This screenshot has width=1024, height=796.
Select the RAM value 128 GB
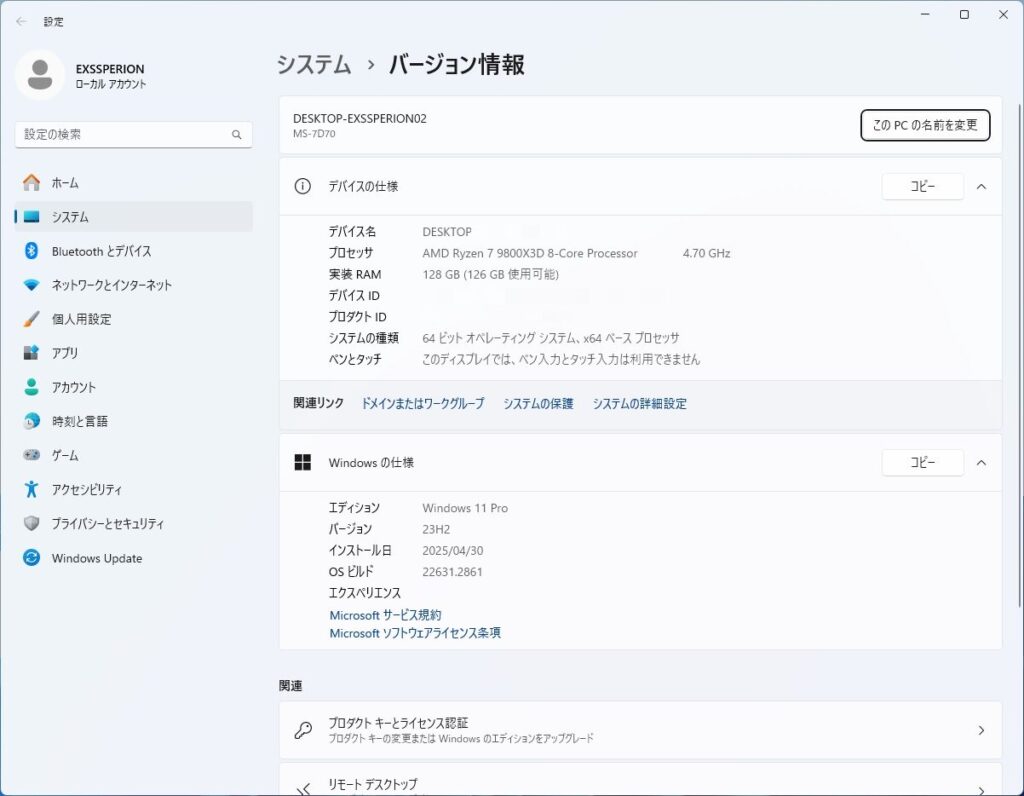click(490, 274)
